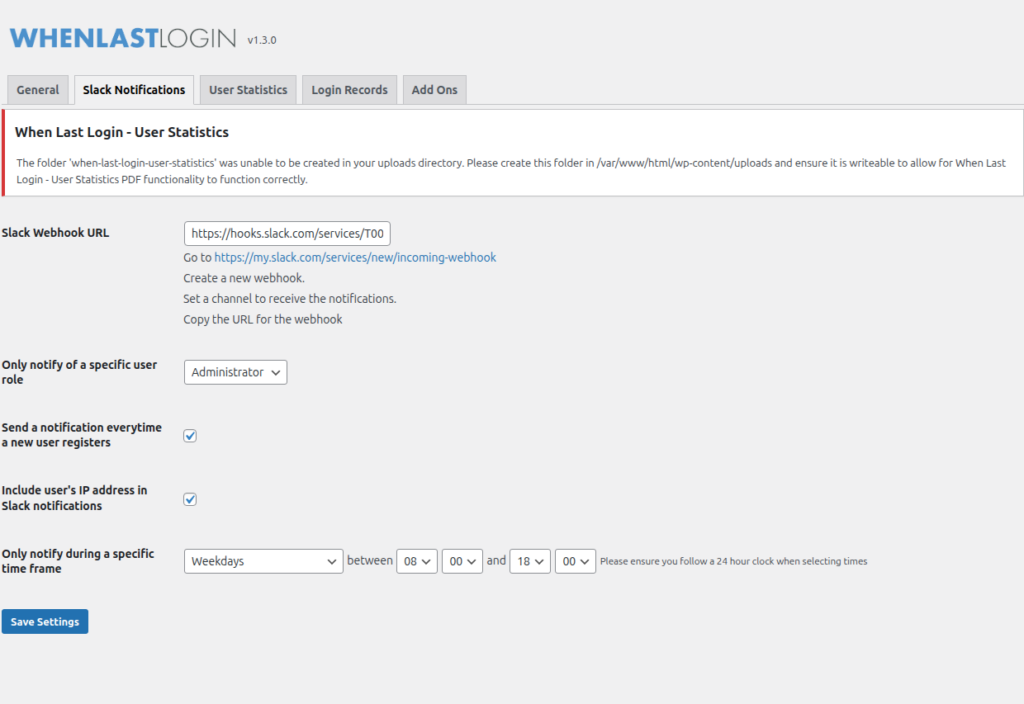Open the end minute dropdown after 18
Image resolution: width=1024 pixels, height=704 pixels.
575,561
